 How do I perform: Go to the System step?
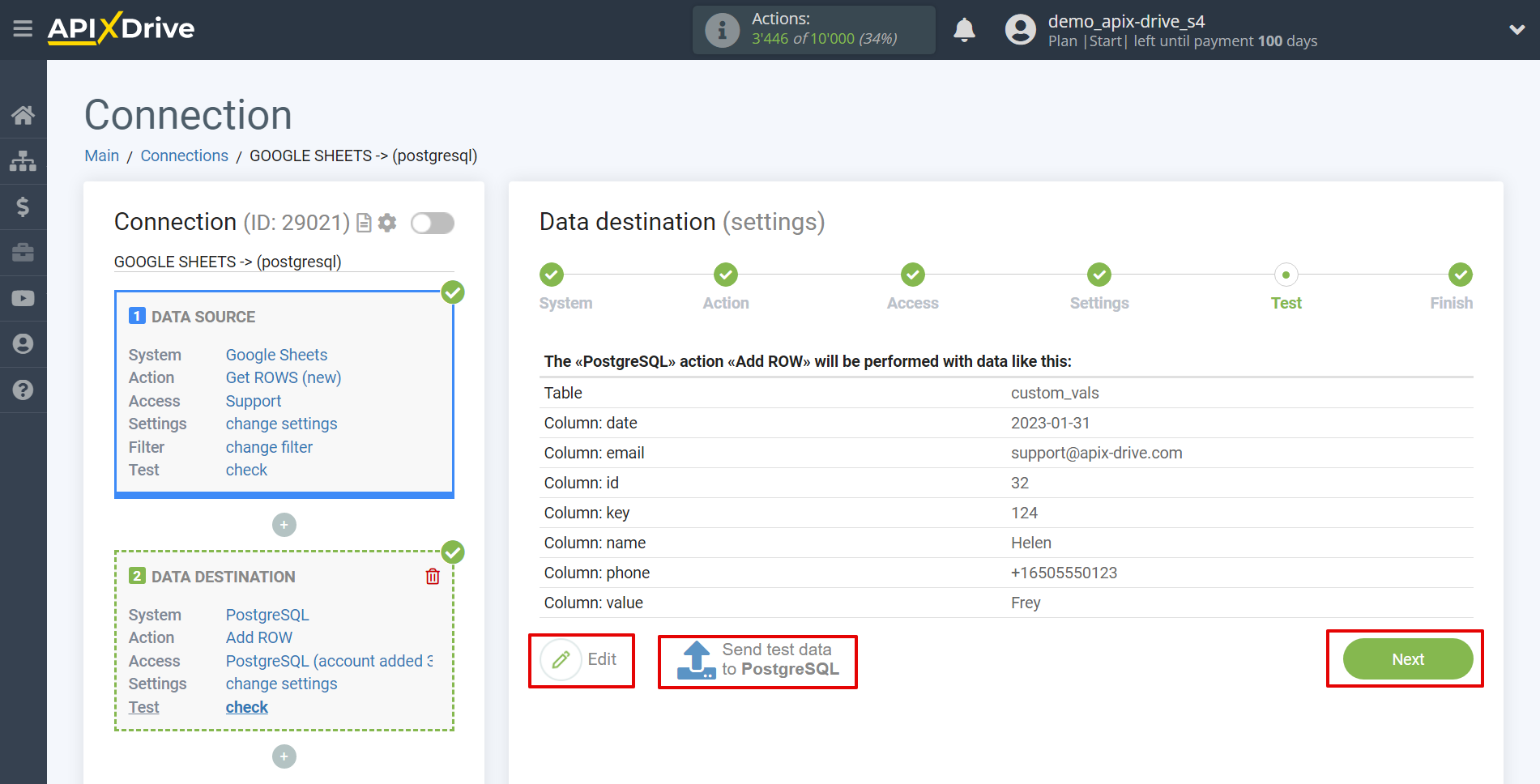[552, 275]
